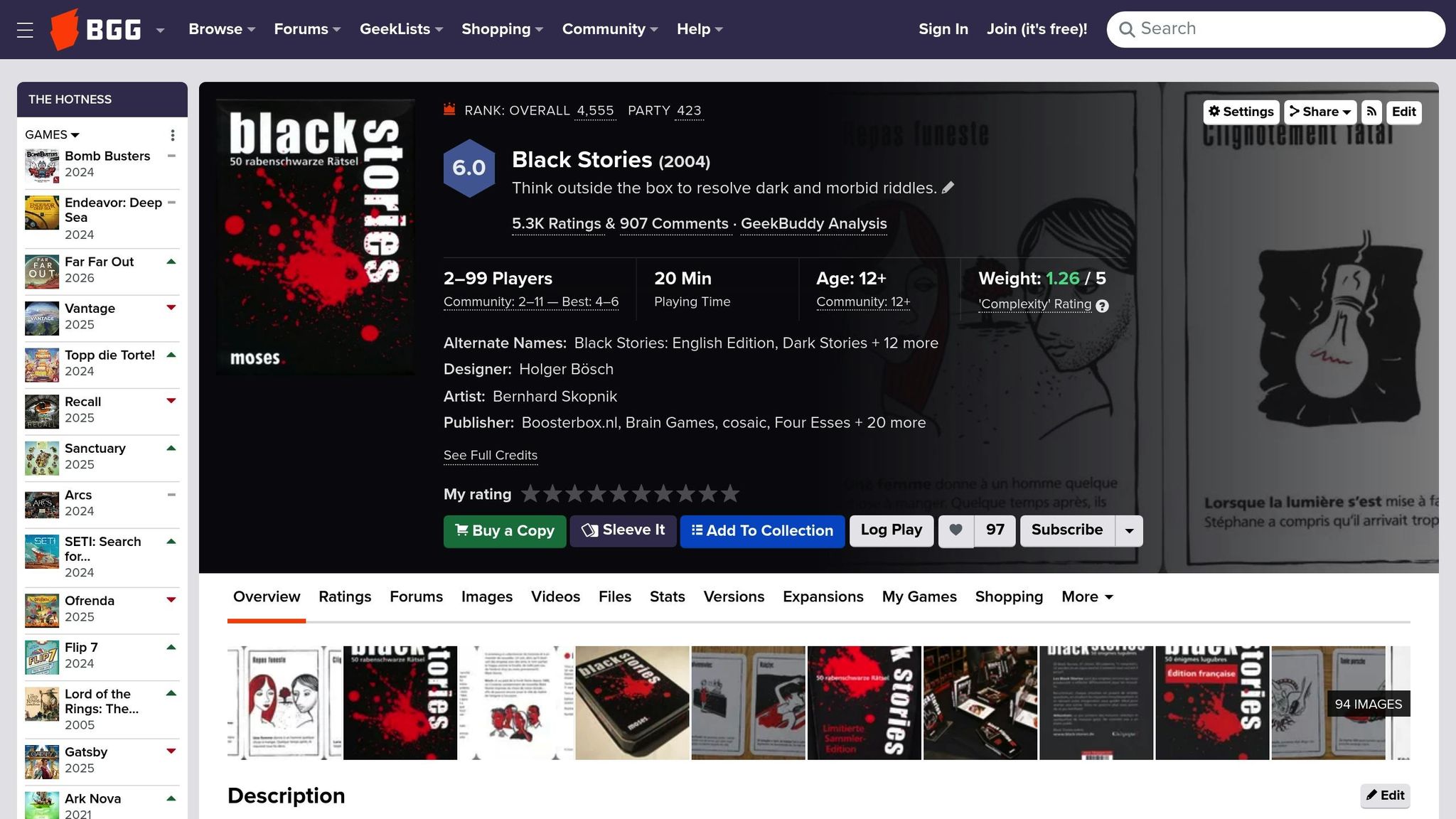1456x819 pixels.
Task: Click the Complexity Rating help icon
Action: click(1102, 306)
